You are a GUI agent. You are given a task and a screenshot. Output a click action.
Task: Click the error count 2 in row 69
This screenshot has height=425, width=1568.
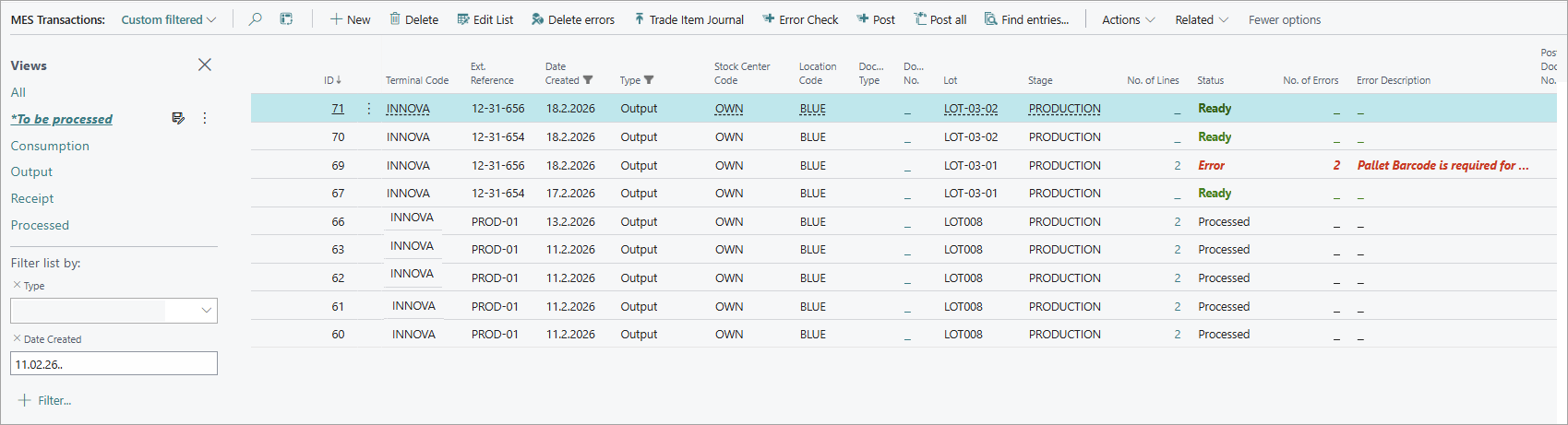pyautogui.click(x=1336, y=165)
